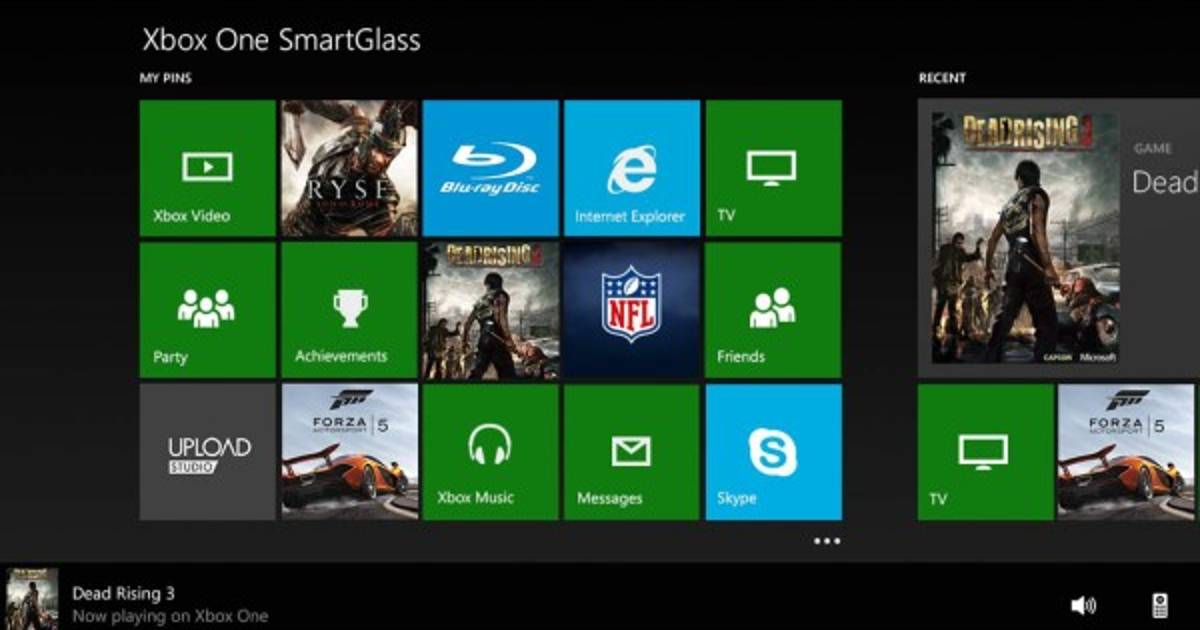
Task: Expand more pins with the ellipsis
Action: (x=827, y=541)
